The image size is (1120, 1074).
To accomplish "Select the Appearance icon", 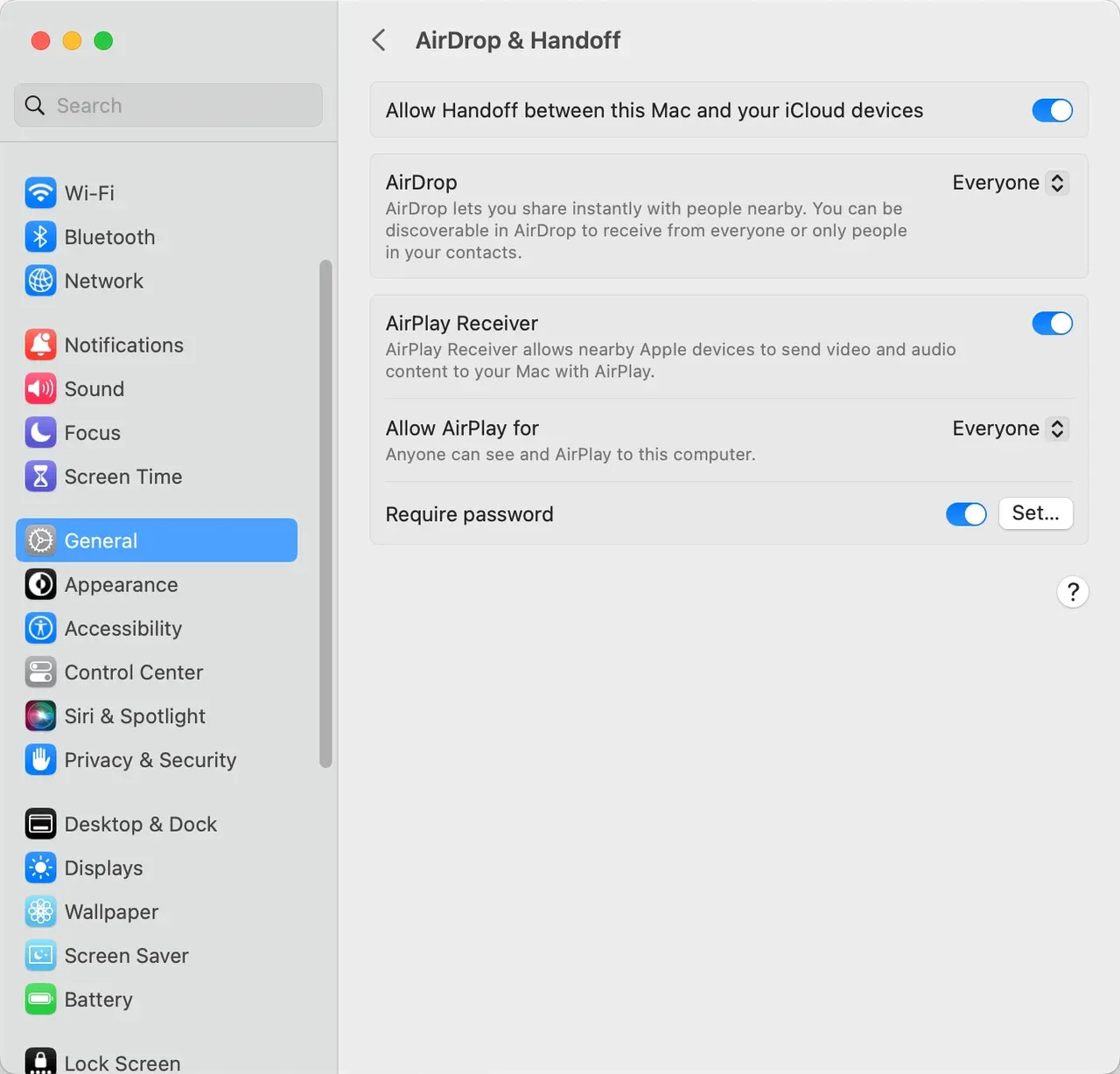I will pyautogui.click(x=40, y=584).
